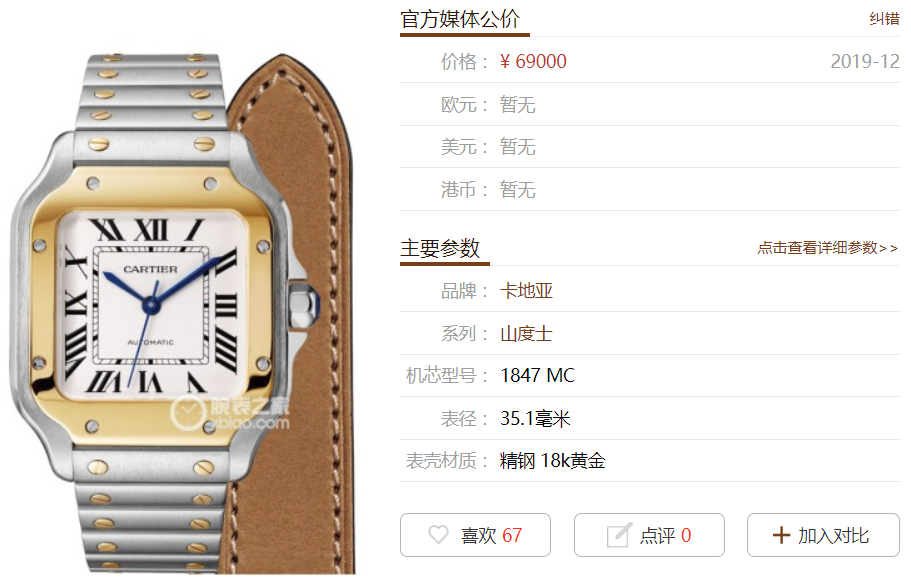Select the 主要参数 section heading
This screenshot has height=578, width=911.
(x=440, y=248)
